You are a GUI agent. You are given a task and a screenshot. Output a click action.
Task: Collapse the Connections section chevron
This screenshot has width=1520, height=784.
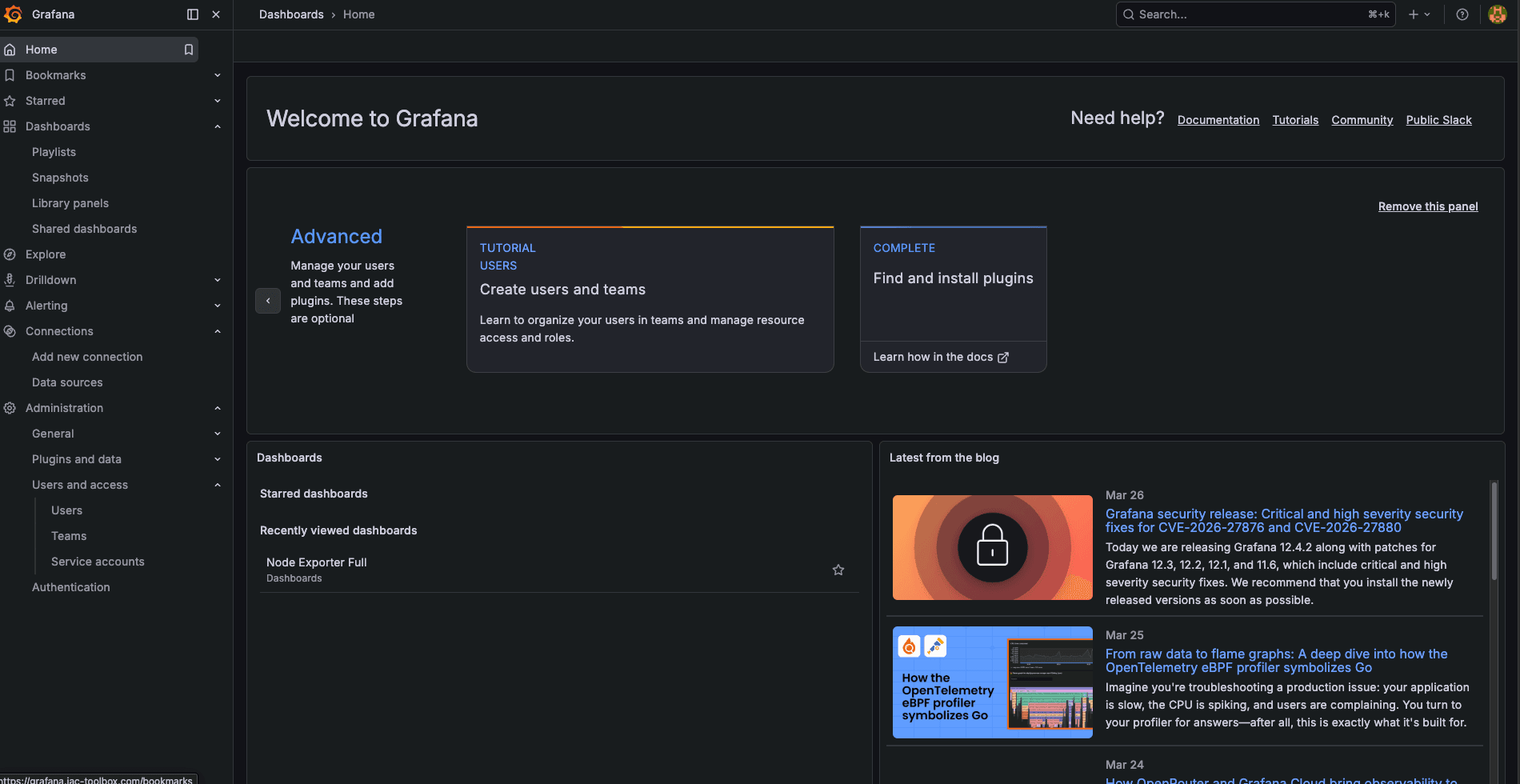coord(218,331)
